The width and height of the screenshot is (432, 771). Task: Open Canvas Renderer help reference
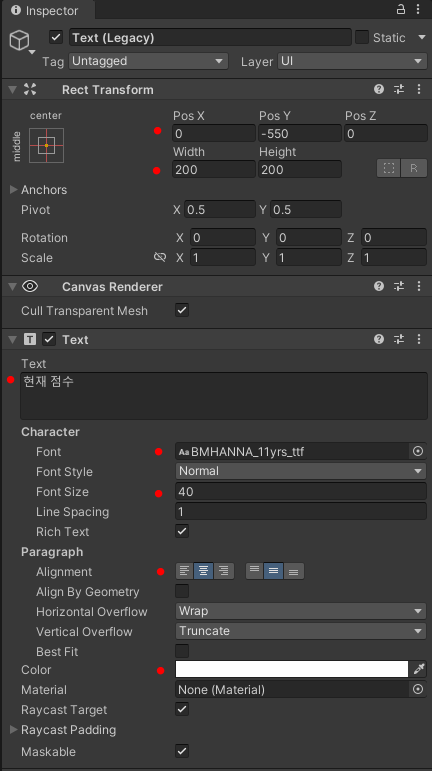pos(378,286)
